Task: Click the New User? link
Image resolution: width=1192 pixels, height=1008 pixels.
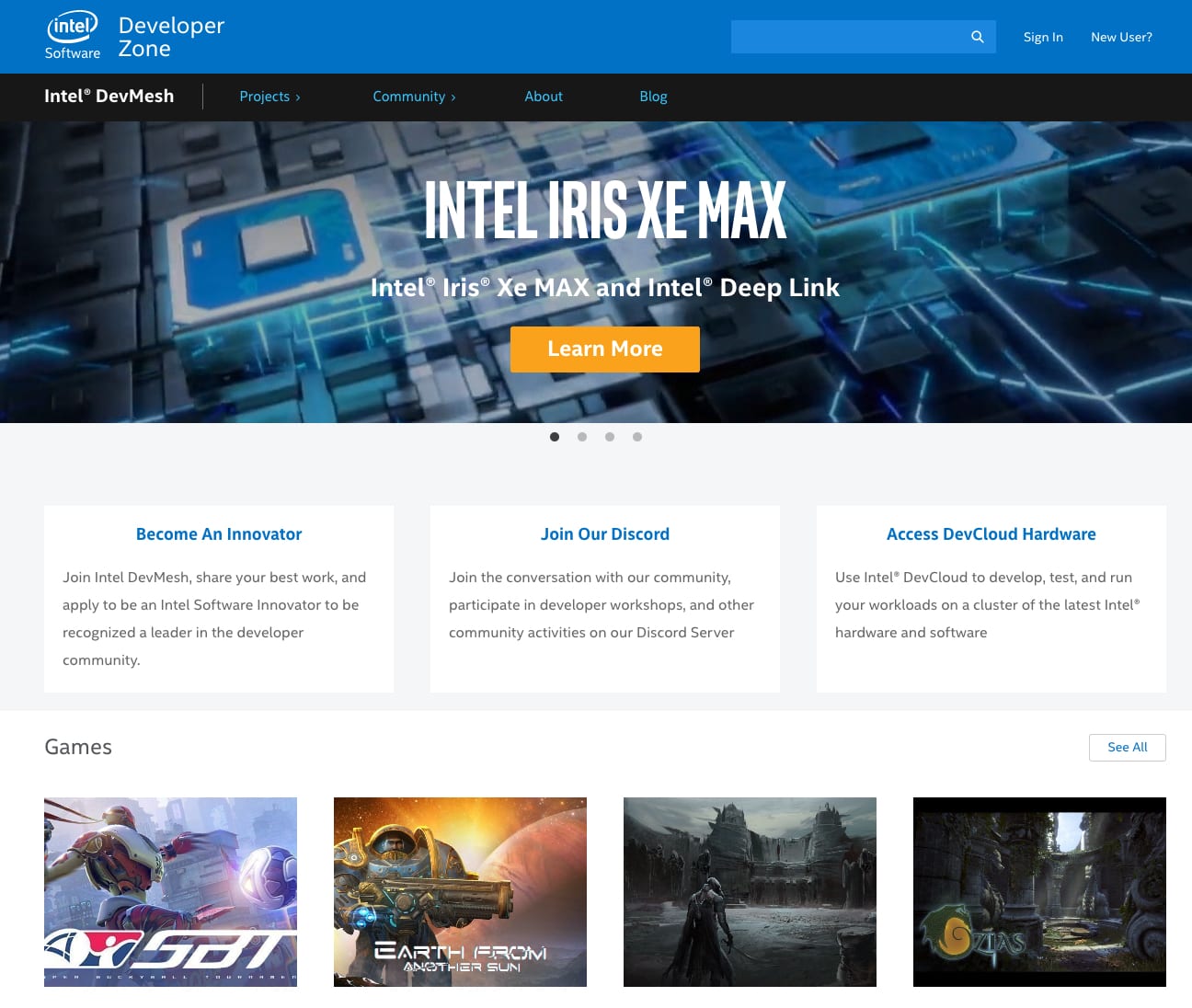Action: [1121, 37]
